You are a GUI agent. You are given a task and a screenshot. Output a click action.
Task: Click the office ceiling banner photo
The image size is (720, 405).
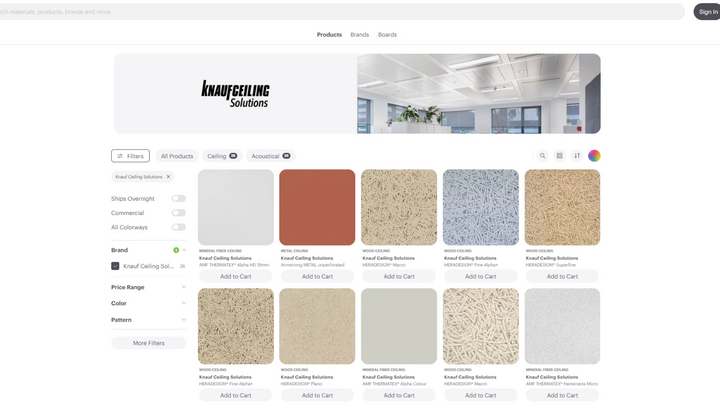[479, 94]
